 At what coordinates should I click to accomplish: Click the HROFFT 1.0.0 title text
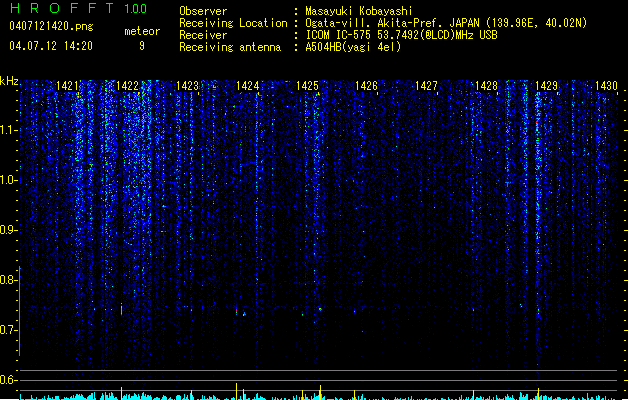(79, 8)
